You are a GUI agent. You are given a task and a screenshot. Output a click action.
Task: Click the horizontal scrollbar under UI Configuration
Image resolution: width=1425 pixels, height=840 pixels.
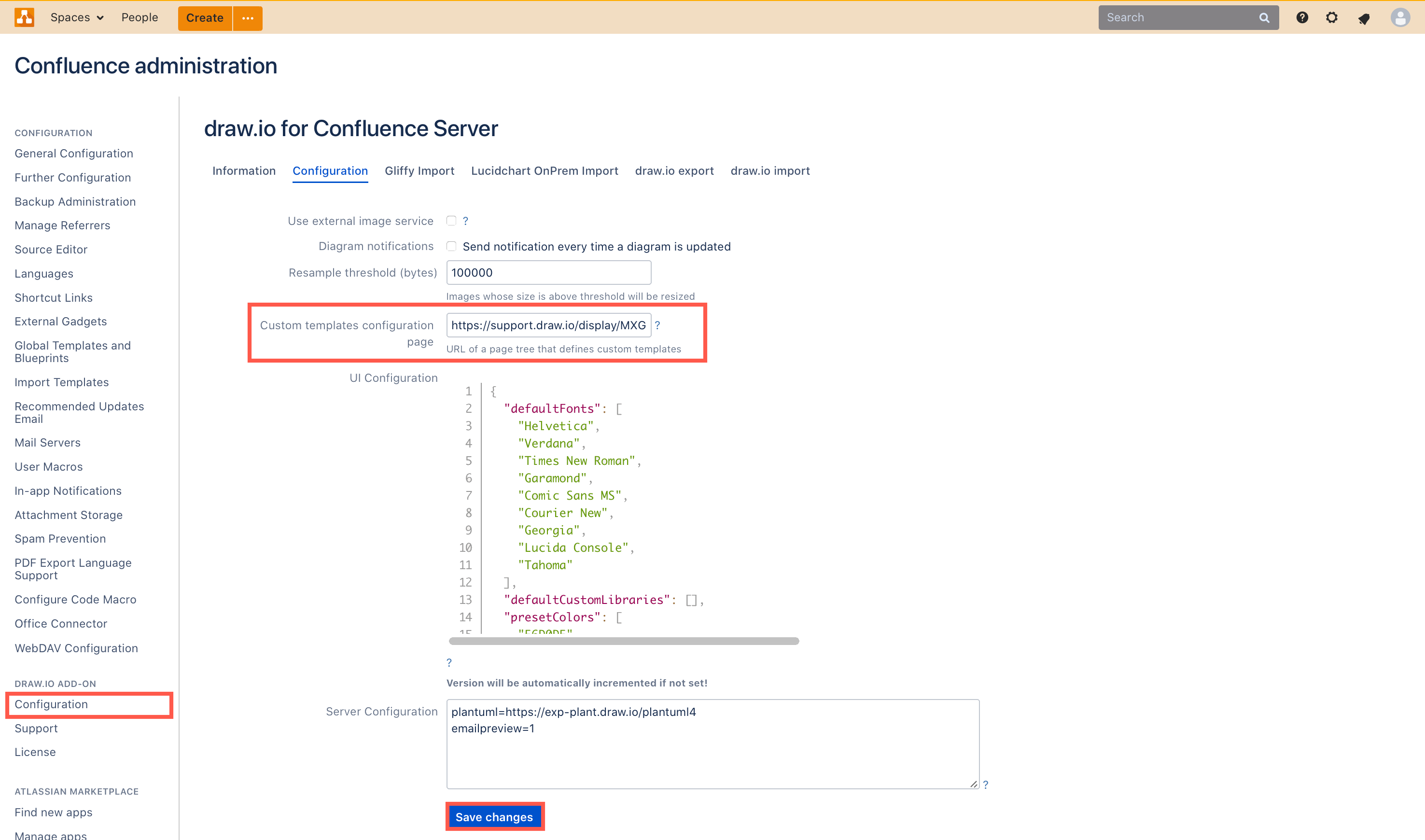pyautogui.click(x=623, y=641)
